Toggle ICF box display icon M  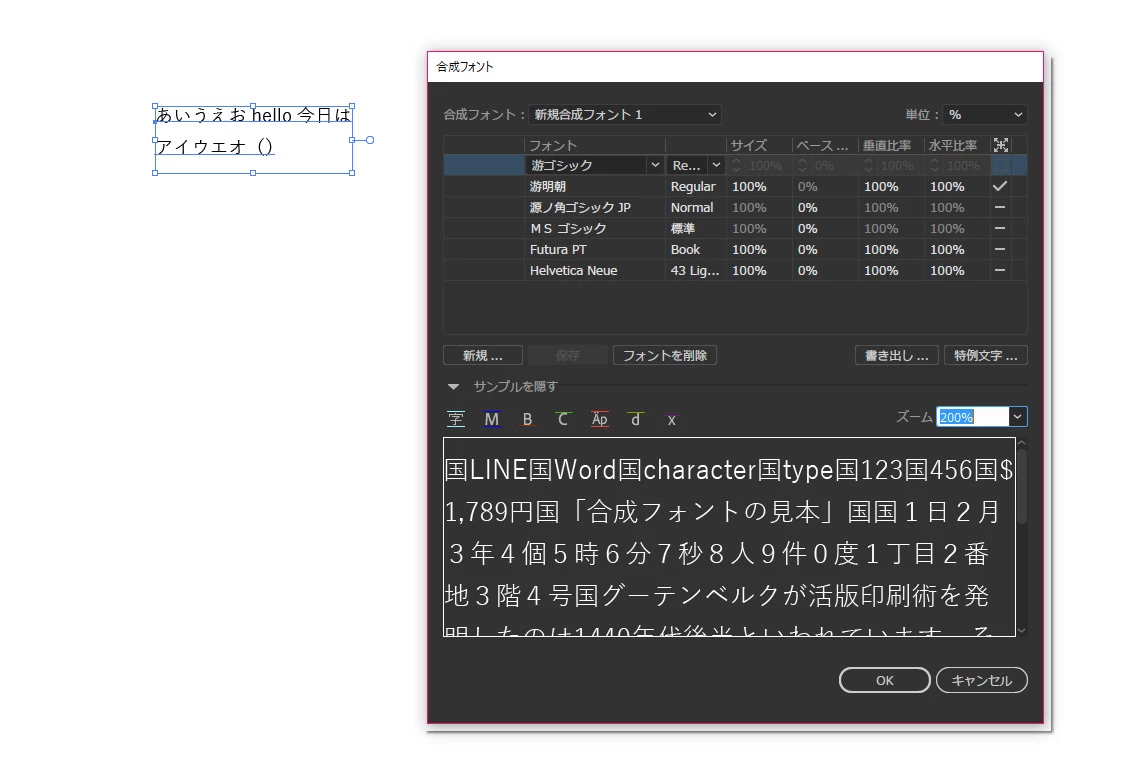tap(492, 419)
